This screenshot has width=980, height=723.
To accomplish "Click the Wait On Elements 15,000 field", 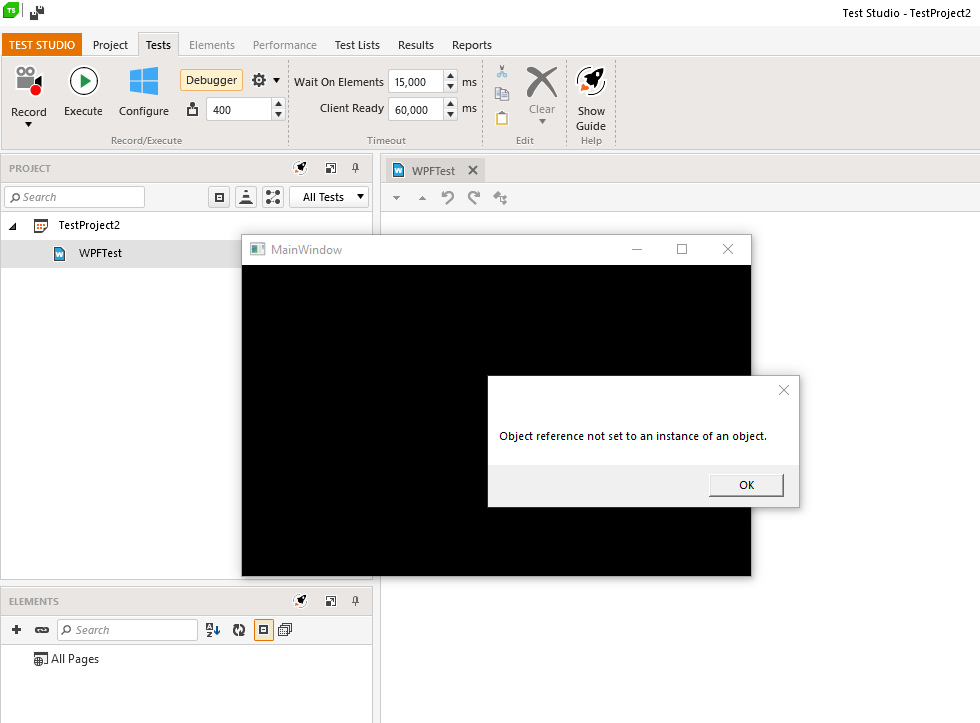I will 416,82.
